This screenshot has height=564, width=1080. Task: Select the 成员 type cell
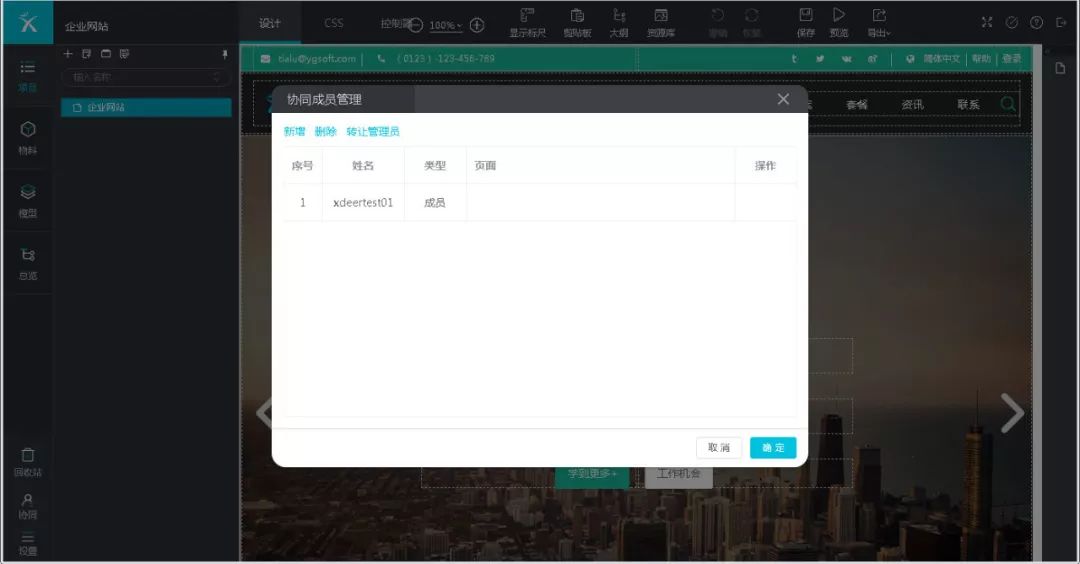pyautogui.click(x=435, y=202)
